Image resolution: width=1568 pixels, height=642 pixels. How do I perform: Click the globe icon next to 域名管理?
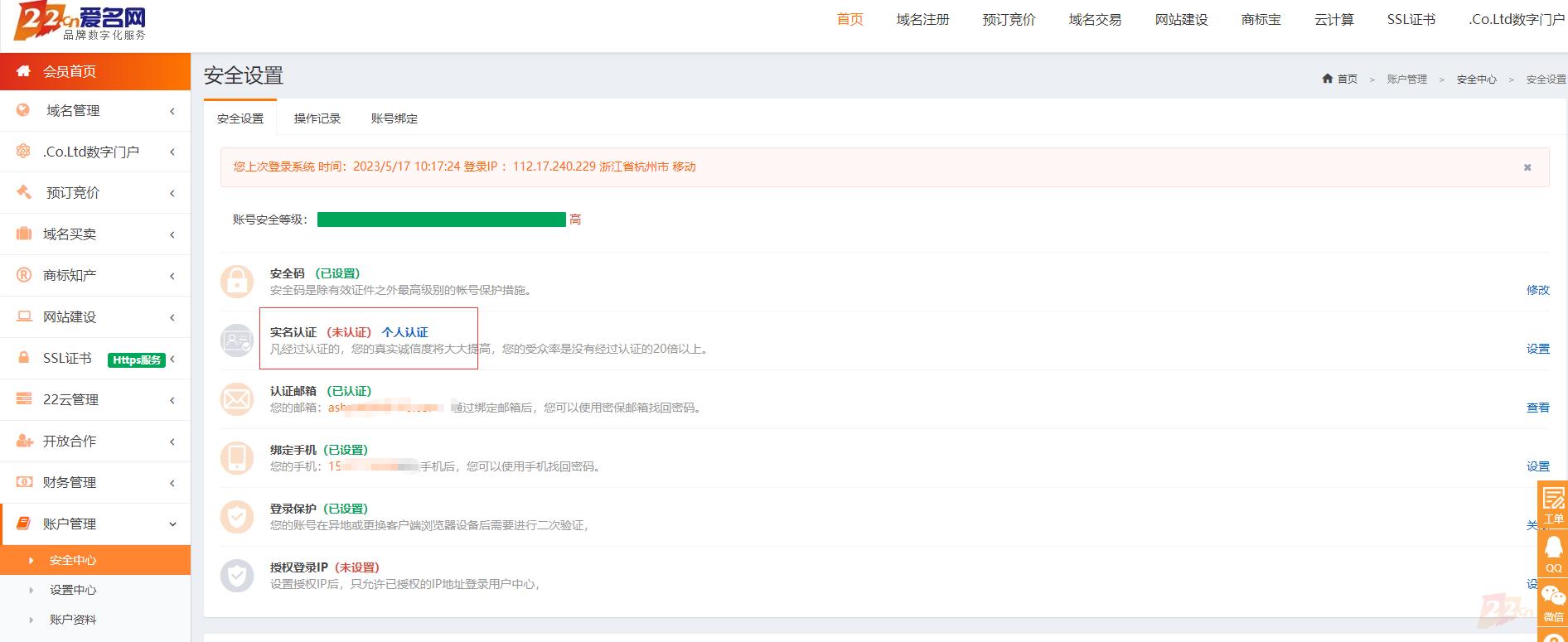(x=23, y=110)
